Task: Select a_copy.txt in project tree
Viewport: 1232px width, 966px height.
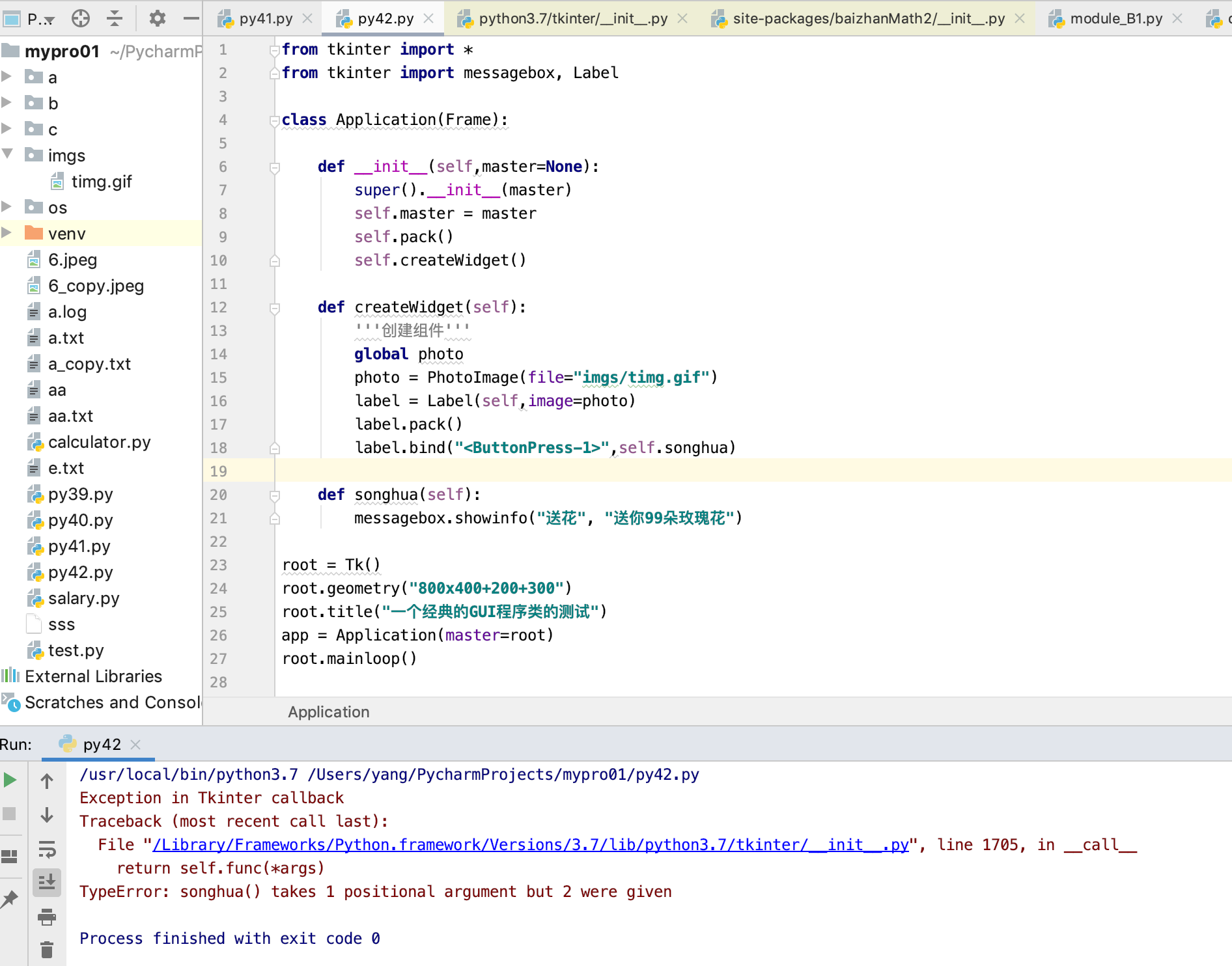Action: click(89, 364)
